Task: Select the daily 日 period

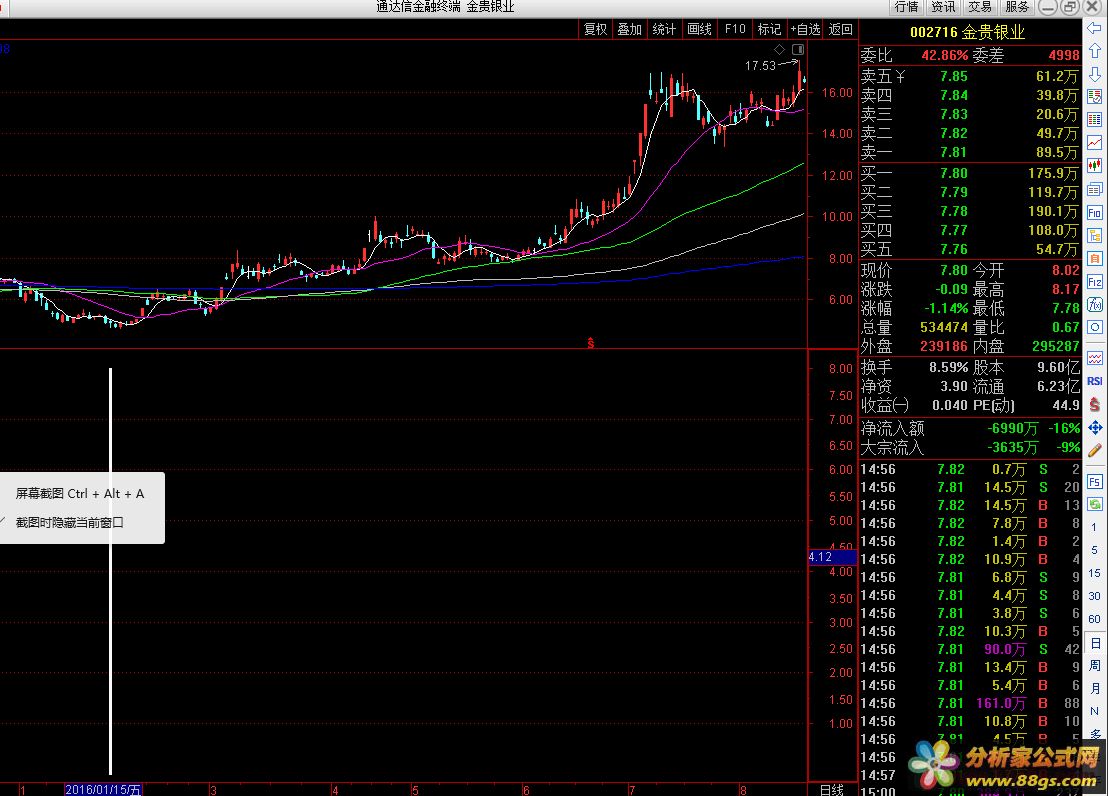Action: tap(1095, 643)
